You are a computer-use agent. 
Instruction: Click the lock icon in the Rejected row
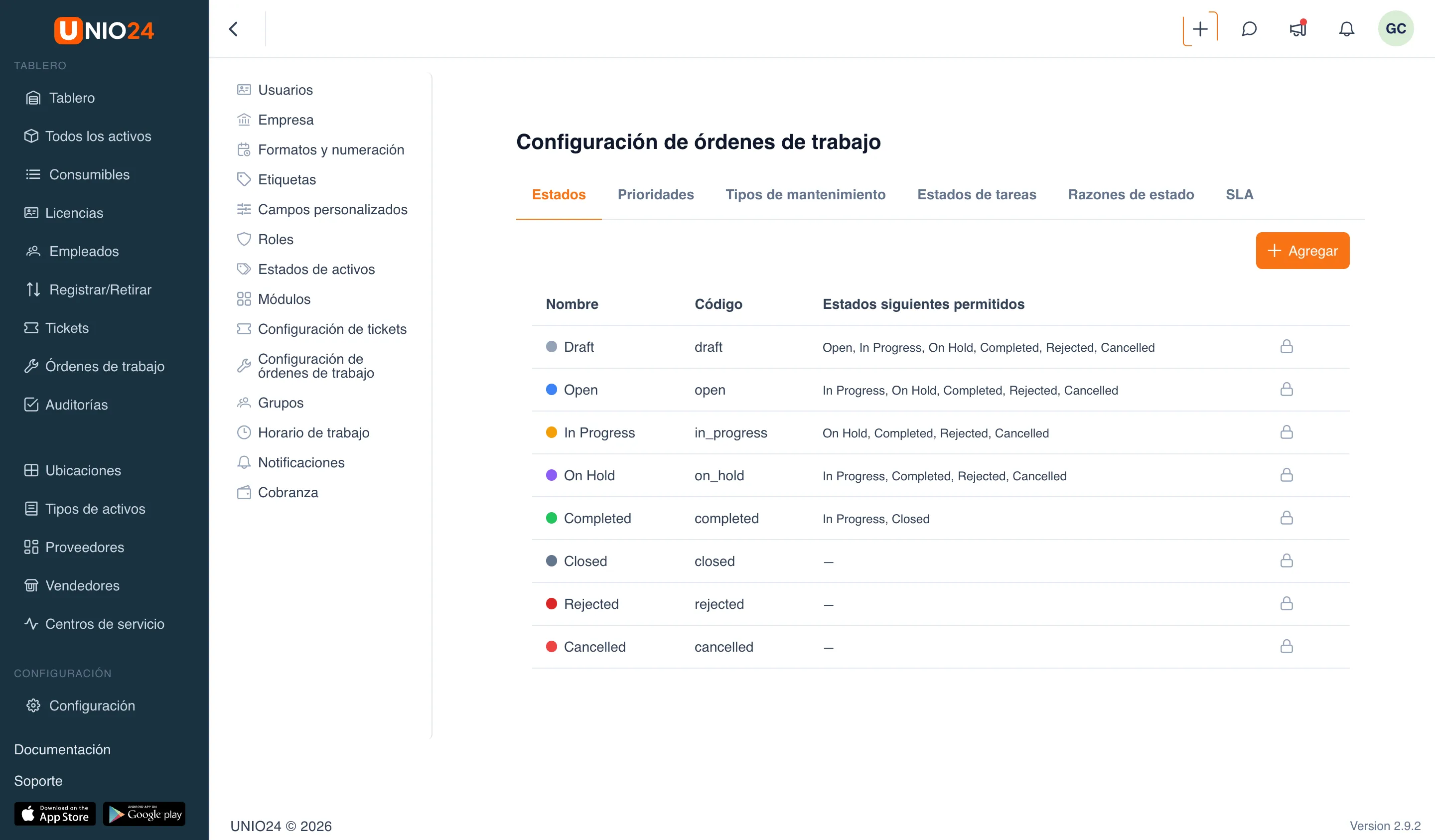pos(1287,604)
